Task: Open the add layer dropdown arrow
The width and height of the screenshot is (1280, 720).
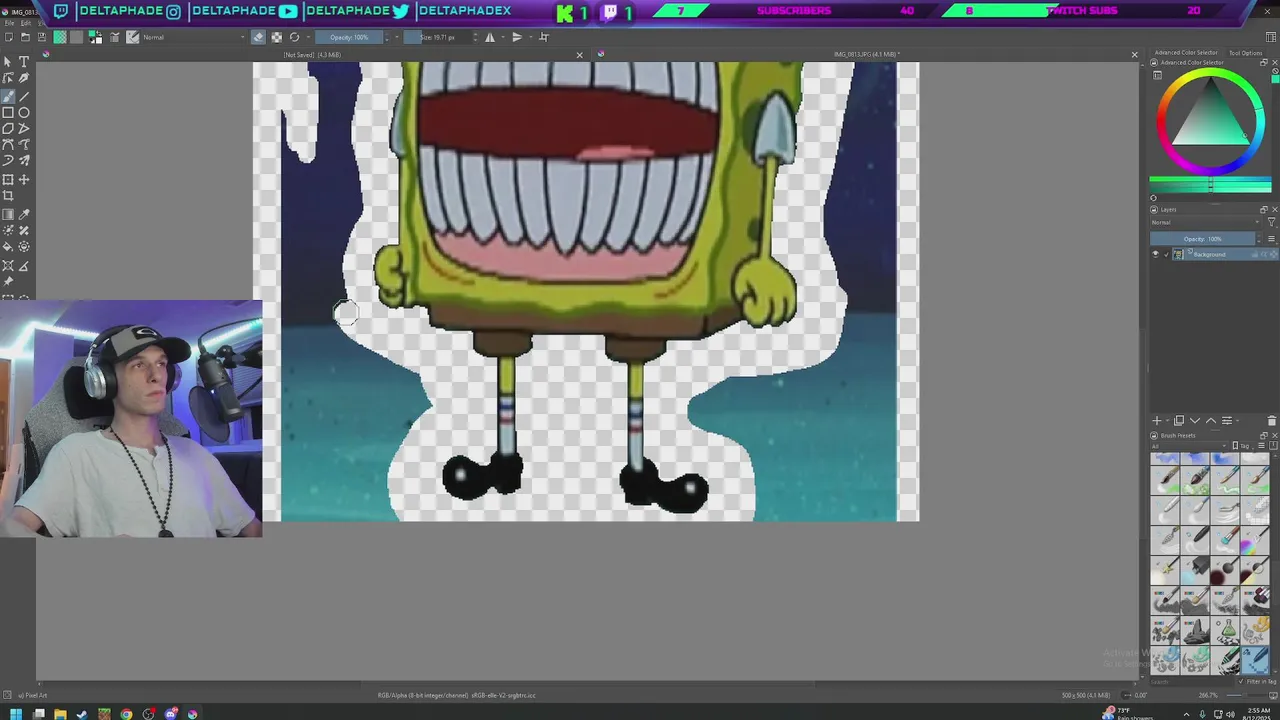Action: pyautogui.click(x=1167, y=421)
